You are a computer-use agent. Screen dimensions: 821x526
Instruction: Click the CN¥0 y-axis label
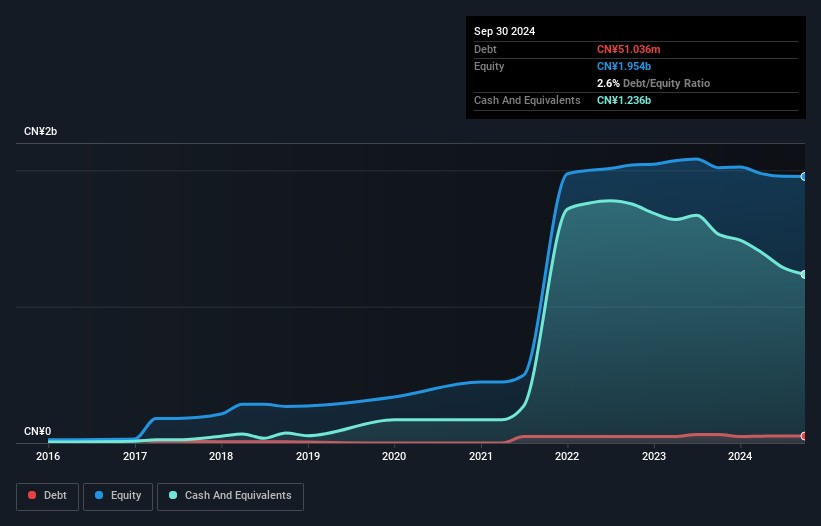(37, 431)
